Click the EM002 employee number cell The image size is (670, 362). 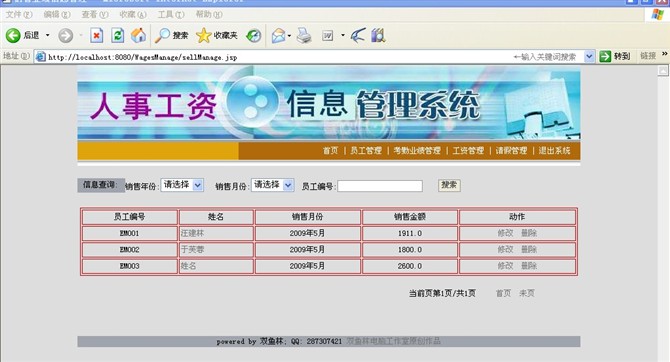pyautogui.click(x=129, y=250)
